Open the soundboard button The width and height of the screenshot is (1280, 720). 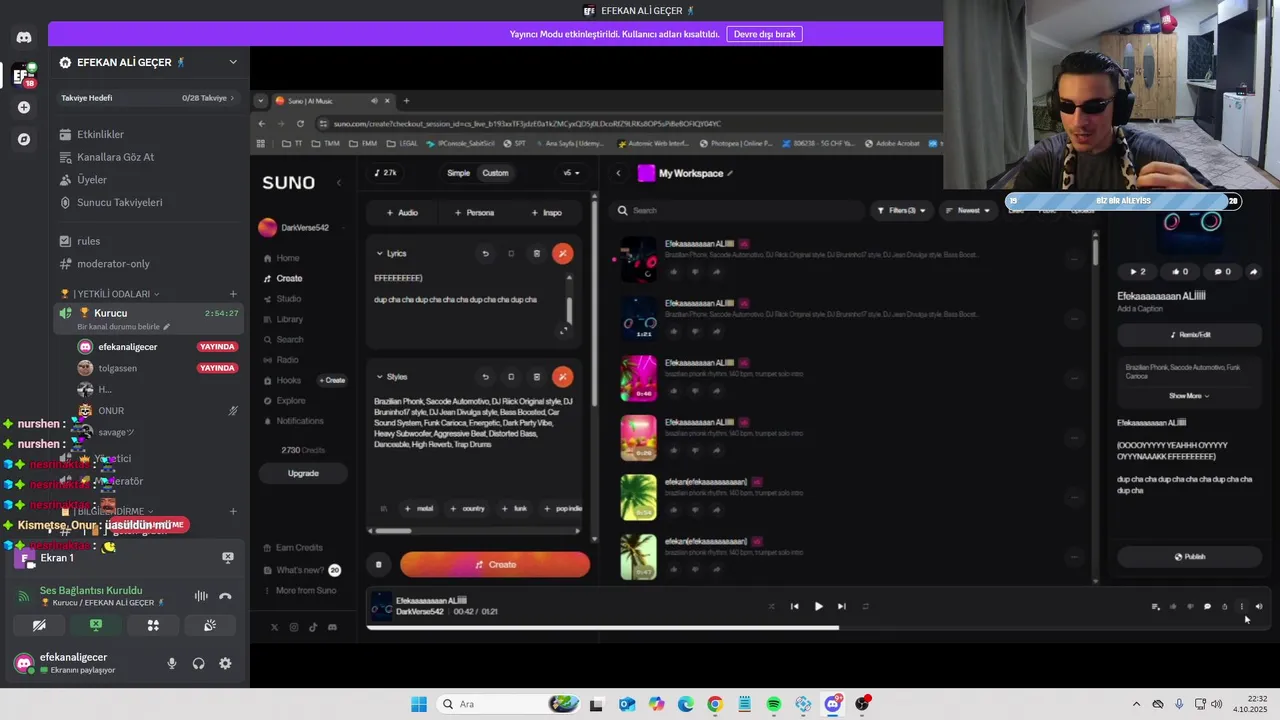coord(210,625)
